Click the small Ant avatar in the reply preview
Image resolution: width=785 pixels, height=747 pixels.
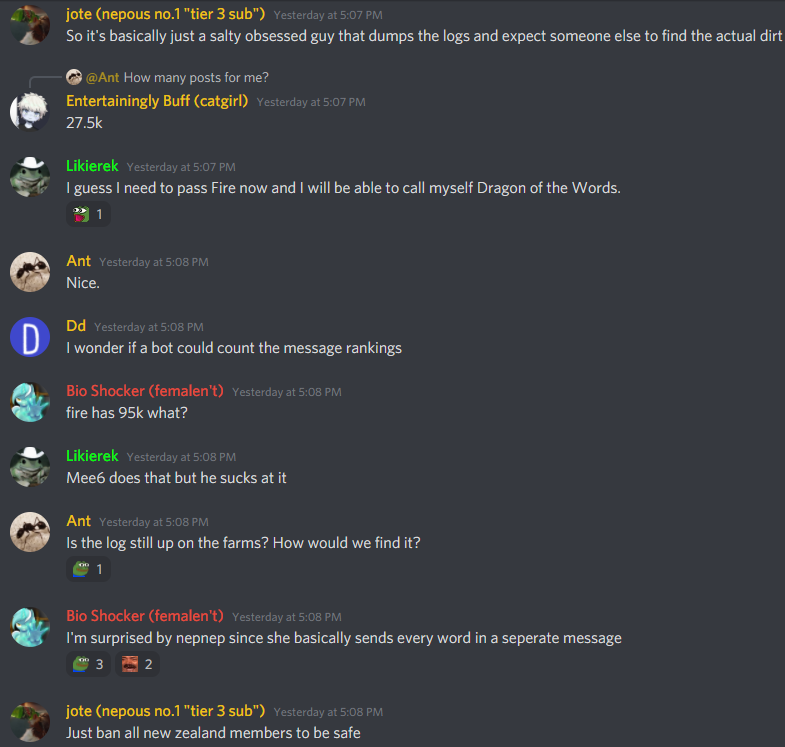pos(74,77)
